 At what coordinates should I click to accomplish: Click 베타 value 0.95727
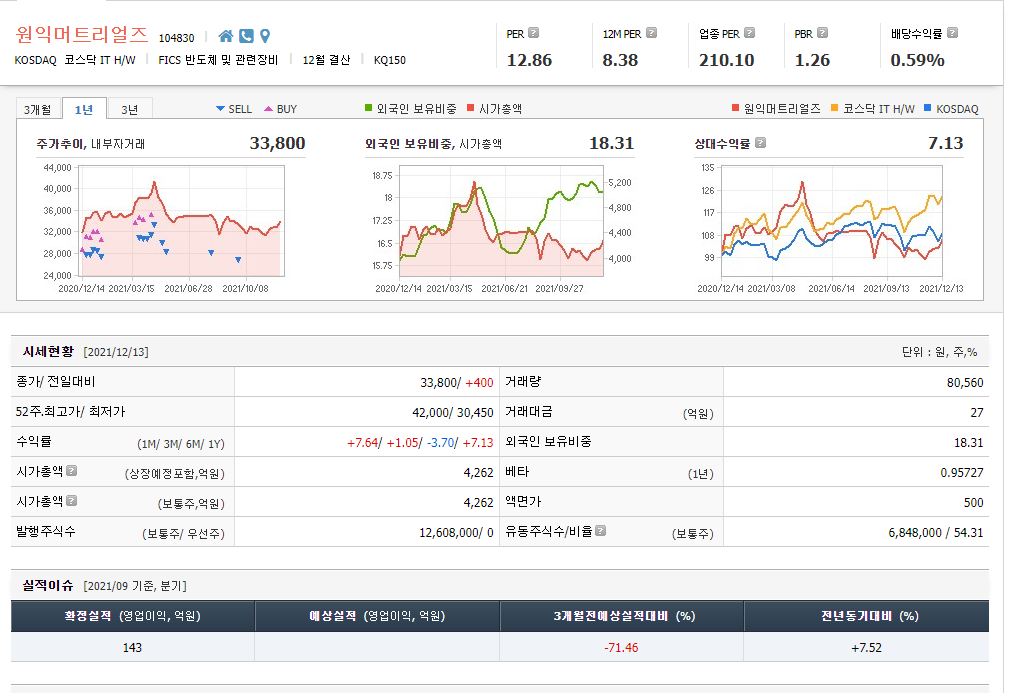point(962,473)
